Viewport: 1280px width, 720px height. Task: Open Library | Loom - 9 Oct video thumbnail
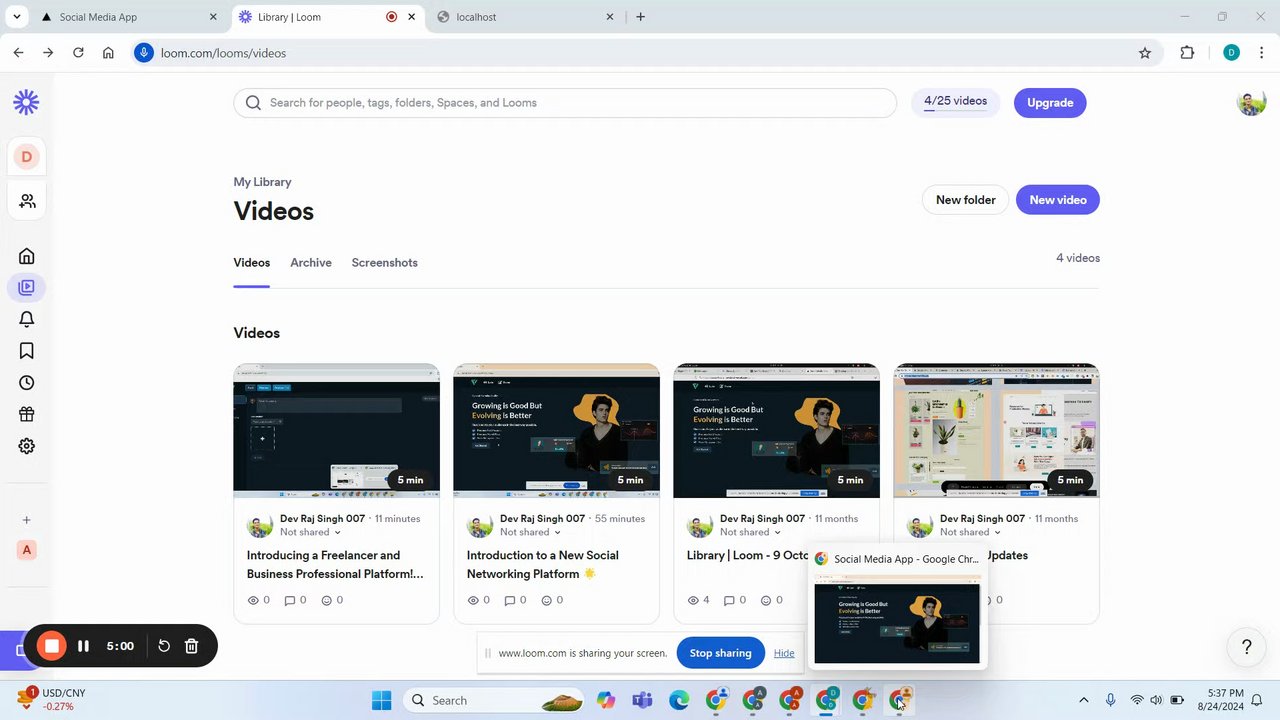[x=776, y=430]
